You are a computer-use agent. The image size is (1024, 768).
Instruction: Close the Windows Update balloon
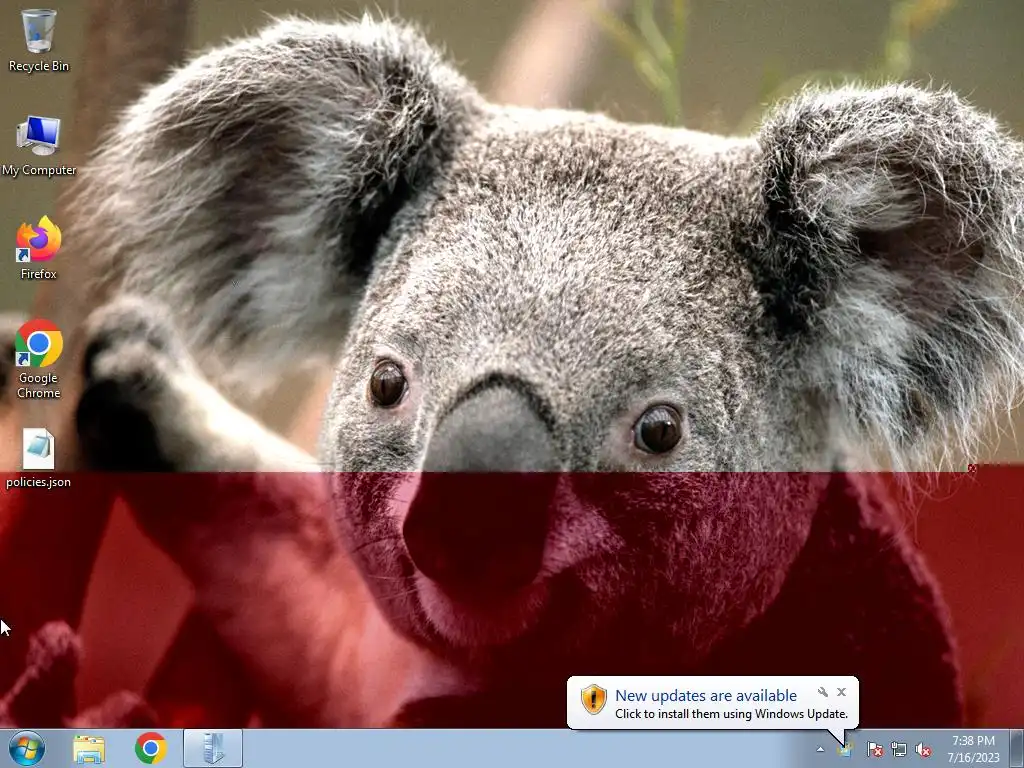point(842,692)
